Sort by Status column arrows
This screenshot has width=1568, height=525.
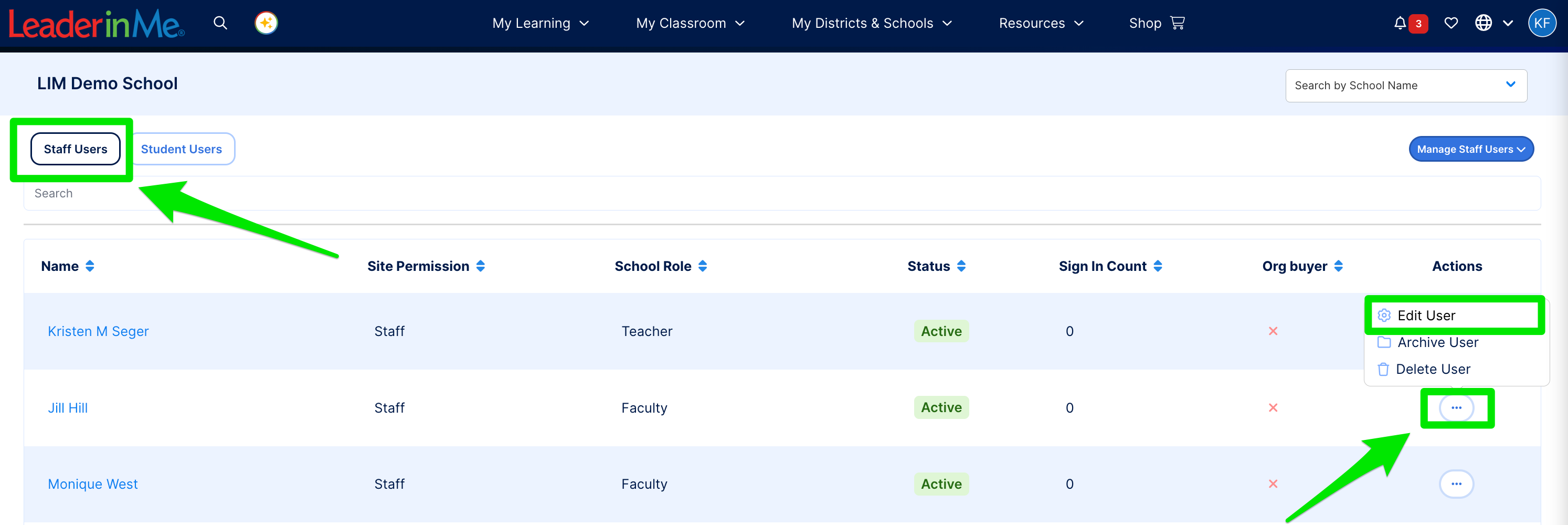click(x=961, y=266)
